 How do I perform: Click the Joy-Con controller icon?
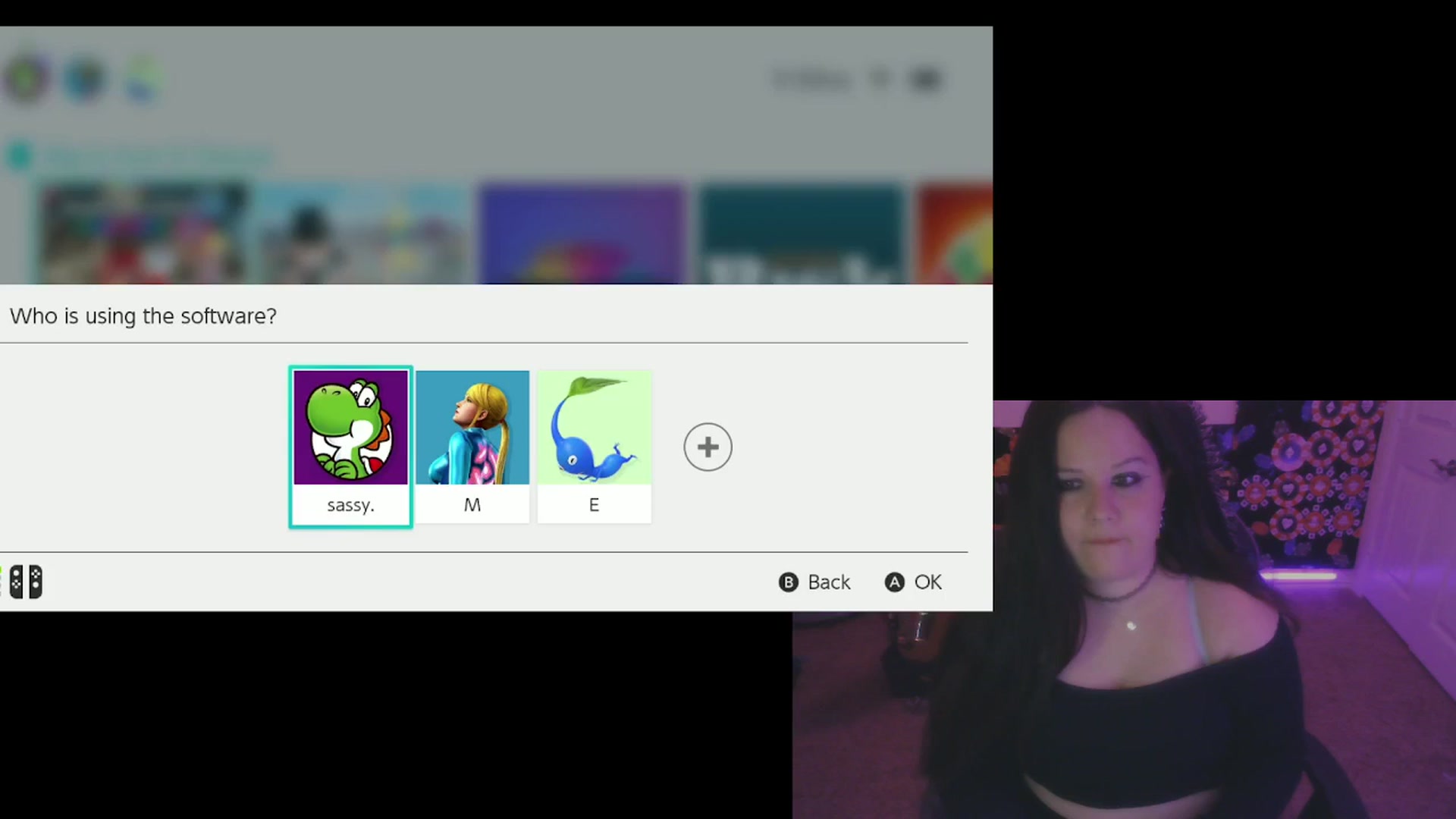point(26,582)
